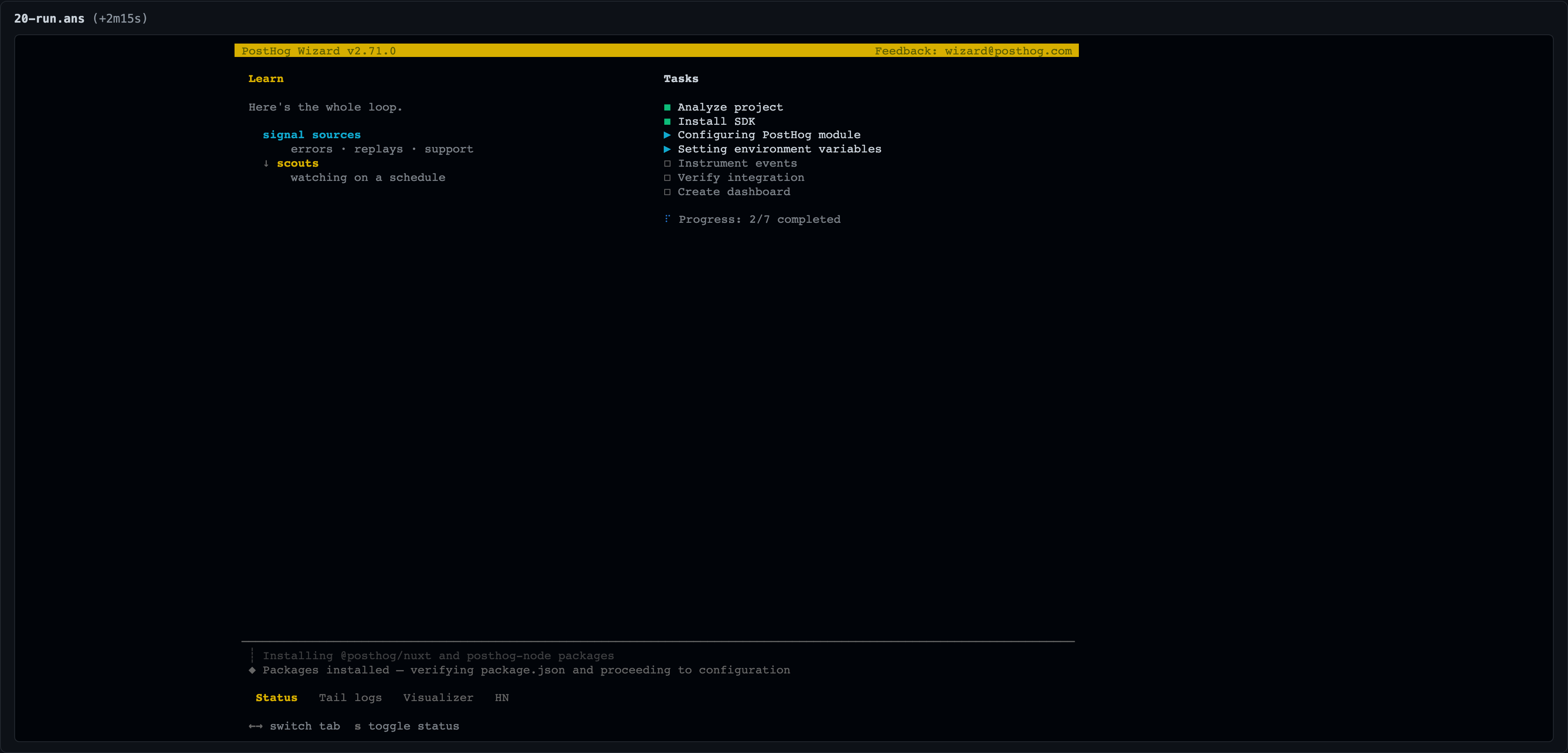The height and width of the screenshot is (753, 1568).
Task: Click the diamond icon beside Packages installed
Action: click(252, 670)
